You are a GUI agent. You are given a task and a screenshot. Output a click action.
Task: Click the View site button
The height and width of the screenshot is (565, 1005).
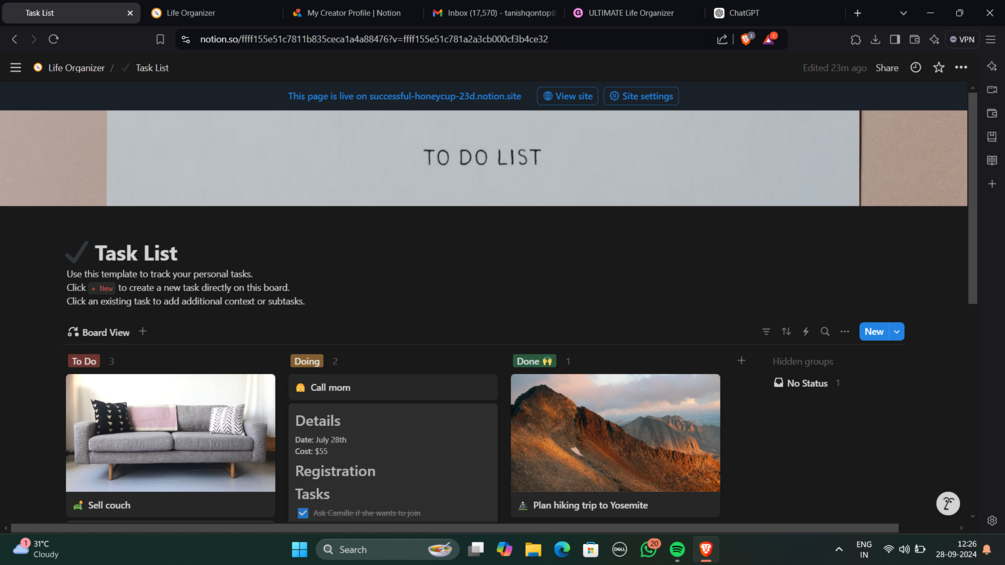(x=567, y=96)
